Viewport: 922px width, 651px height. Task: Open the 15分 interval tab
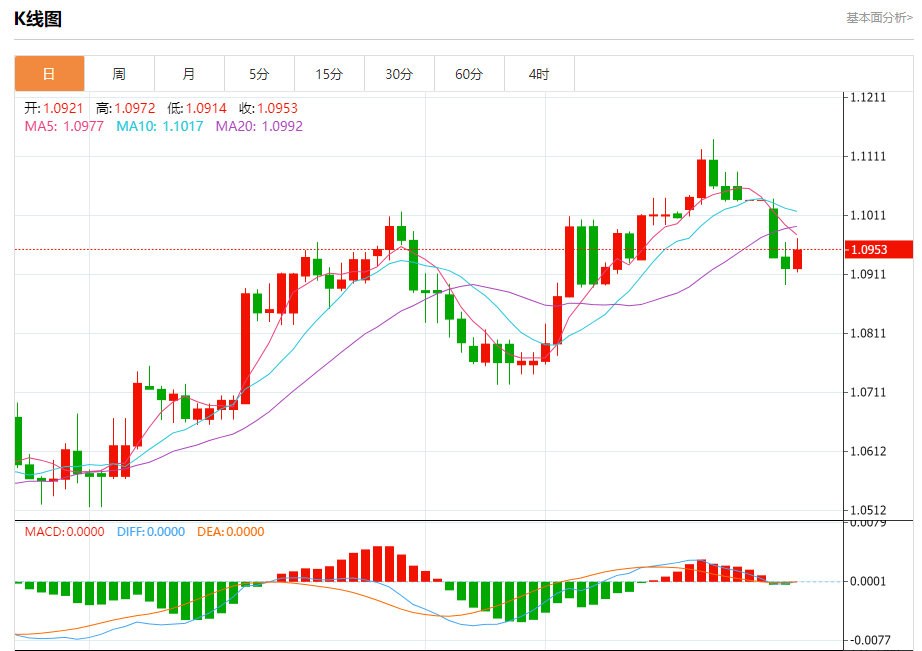click(x=329, y=74)
